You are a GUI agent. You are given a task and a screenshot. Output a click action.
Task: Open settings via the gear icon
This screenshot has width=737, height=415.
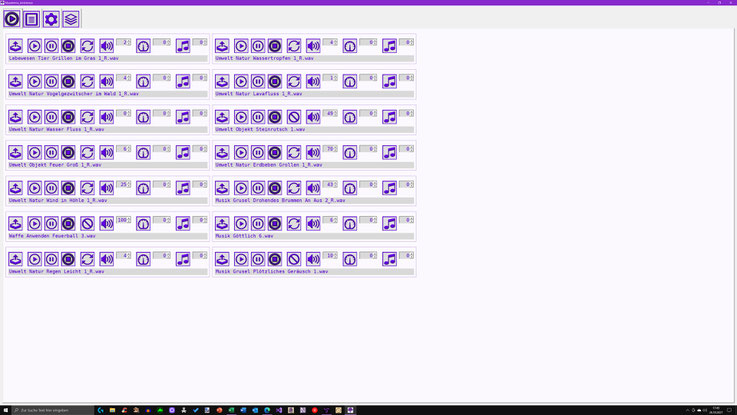click(51, 19)
